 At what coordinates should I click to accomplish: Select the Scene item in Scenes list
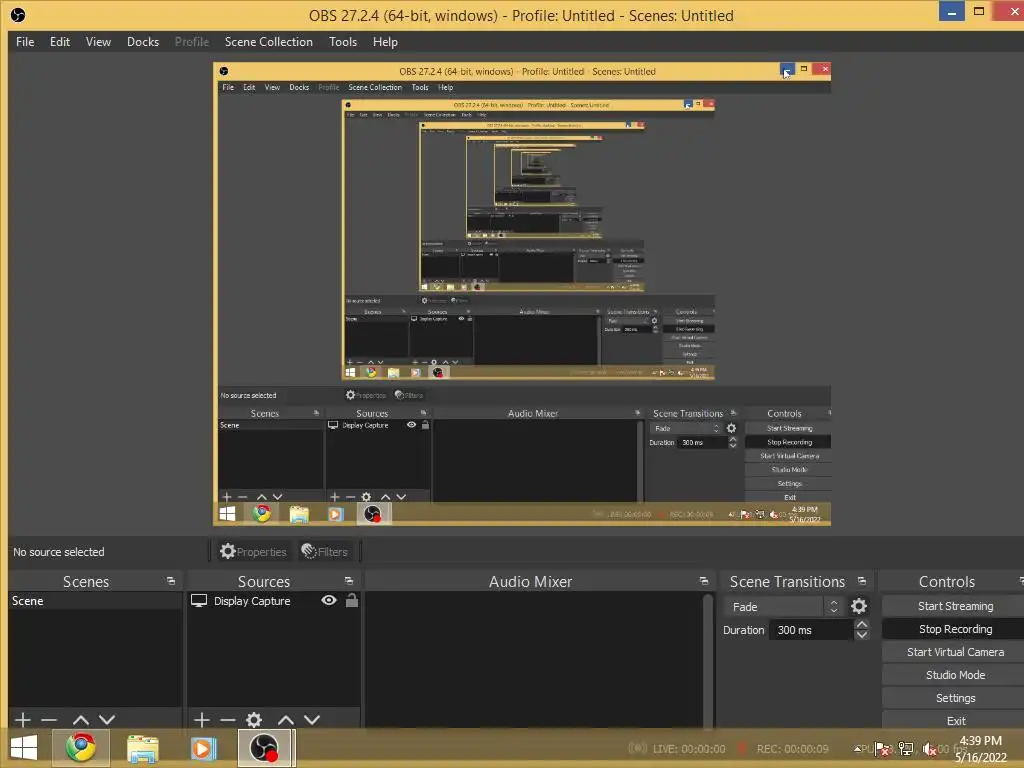tap(95, 601)
